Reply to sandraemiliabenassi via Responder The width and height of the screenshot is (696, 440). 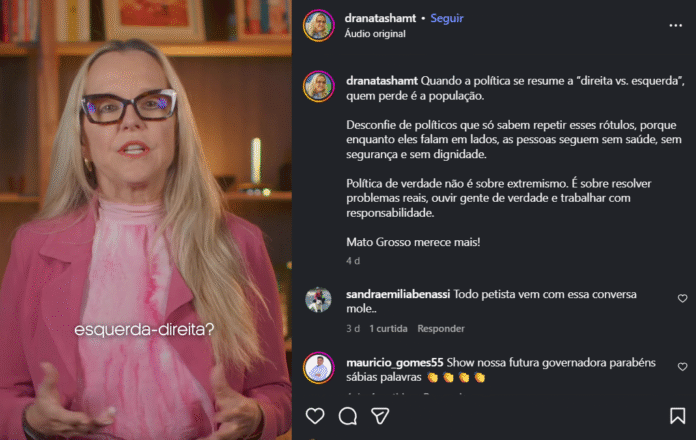(x=441, y=329)
